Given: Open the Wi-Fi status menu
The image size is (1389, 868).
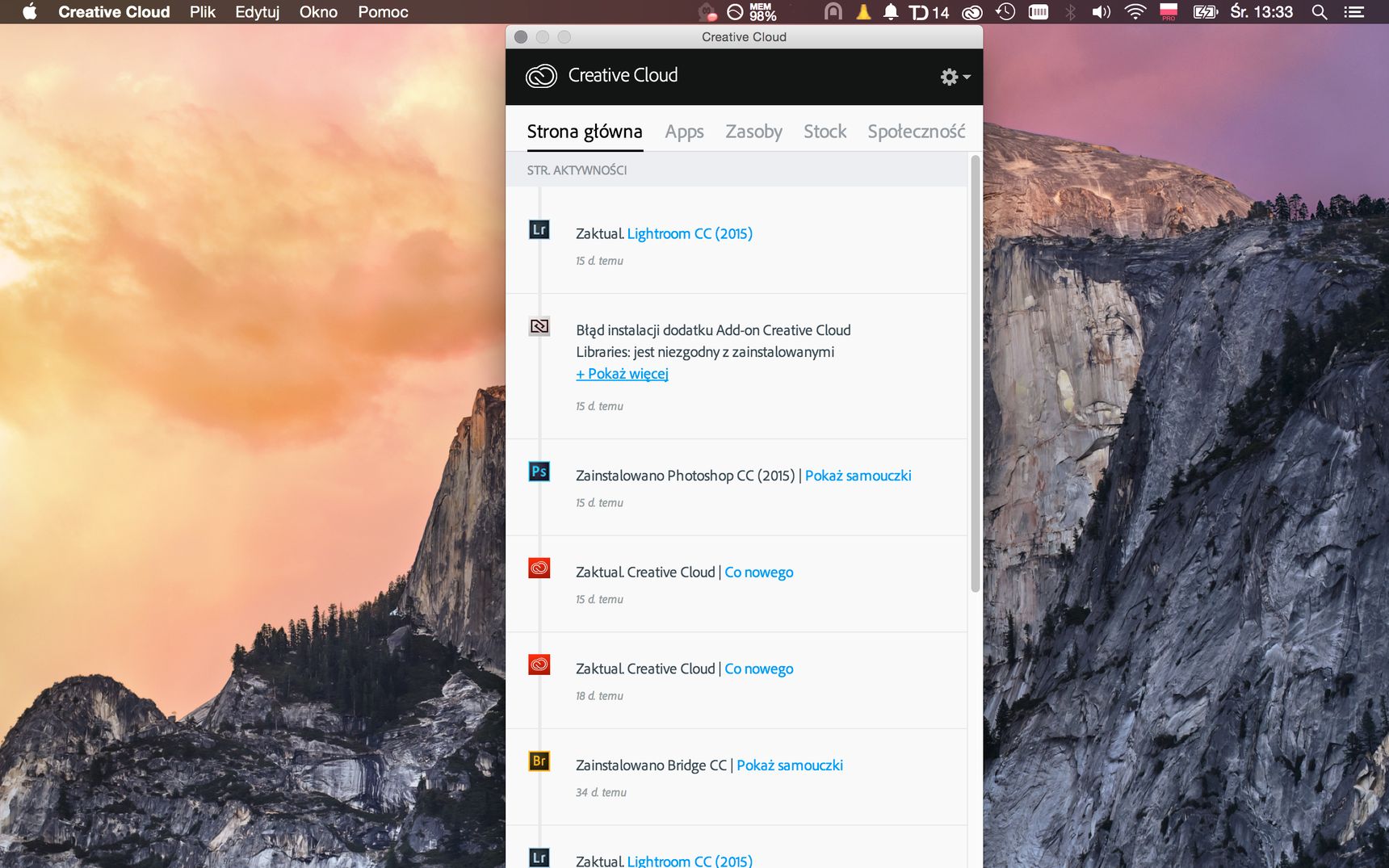Looking at the screenshot, I should 1135,12.
